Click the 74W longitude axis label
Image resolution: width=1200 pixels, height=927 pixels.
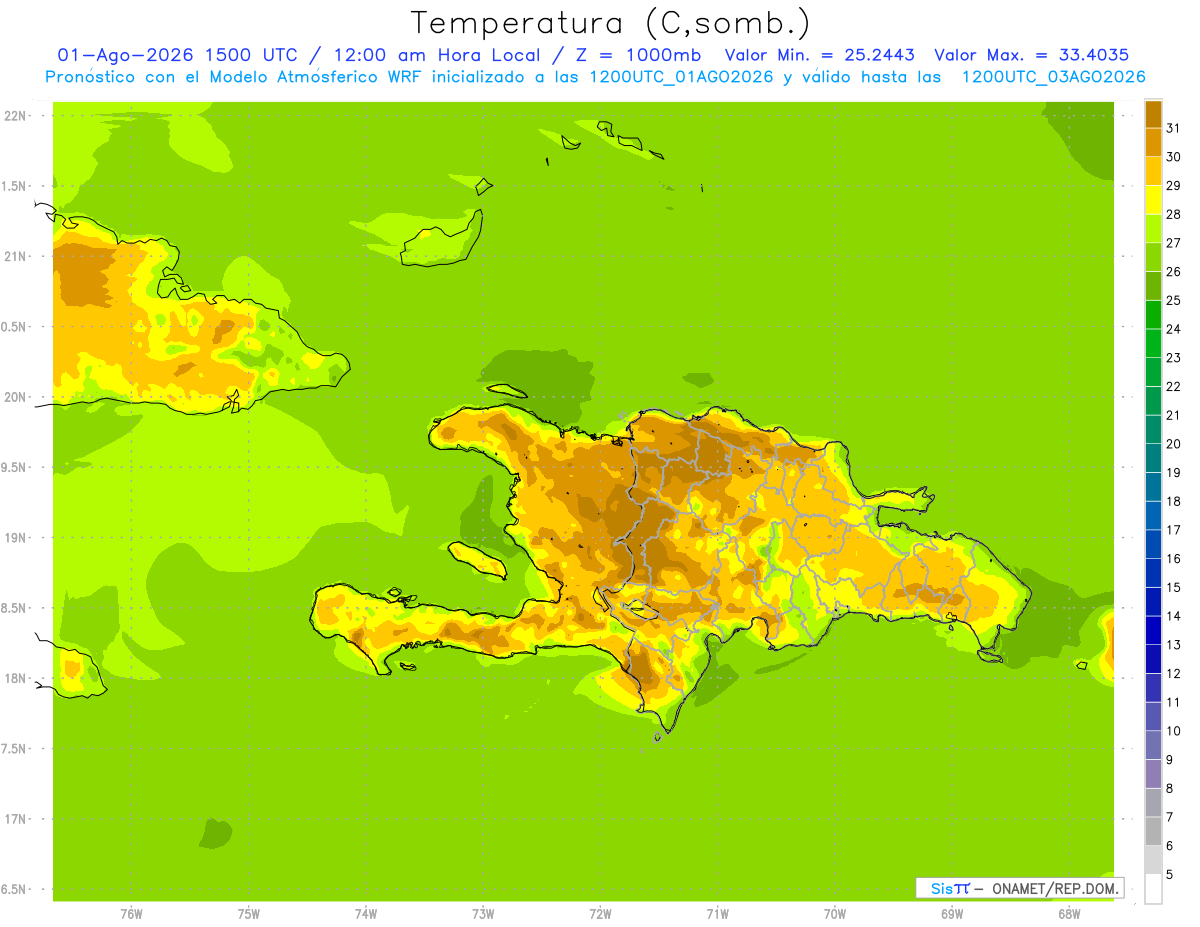pyautogui.click(x=366, y=913)
